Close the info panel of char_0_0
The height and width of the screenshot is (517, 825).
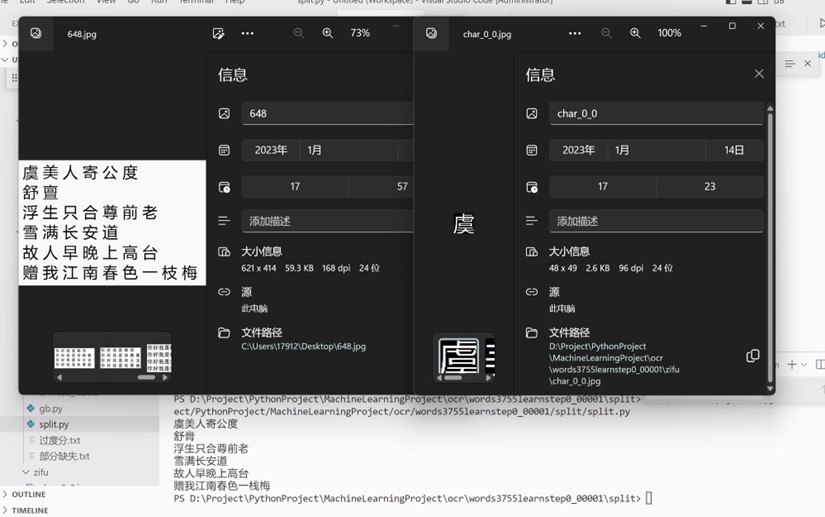pyautogui.click(x=759, y=74)
